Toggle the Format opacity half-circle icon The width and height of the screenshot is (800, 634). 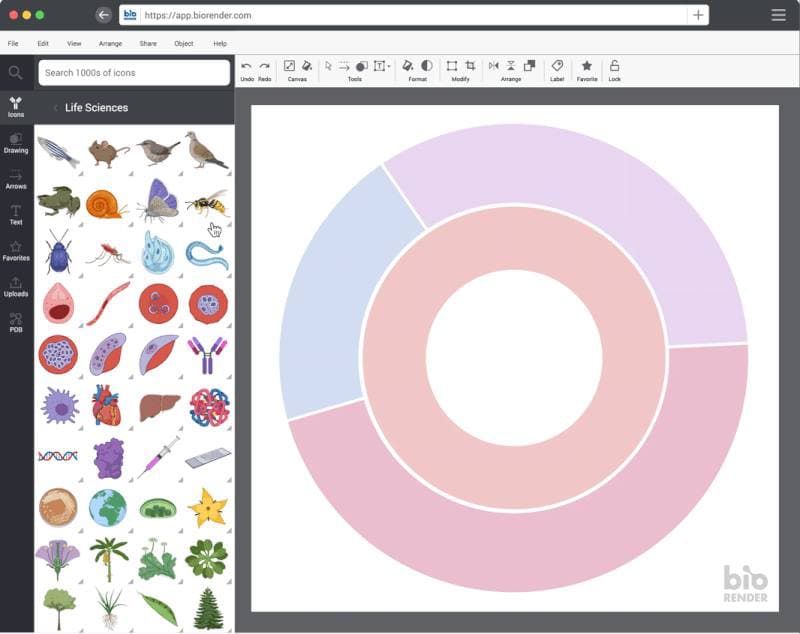coord(427,66)
